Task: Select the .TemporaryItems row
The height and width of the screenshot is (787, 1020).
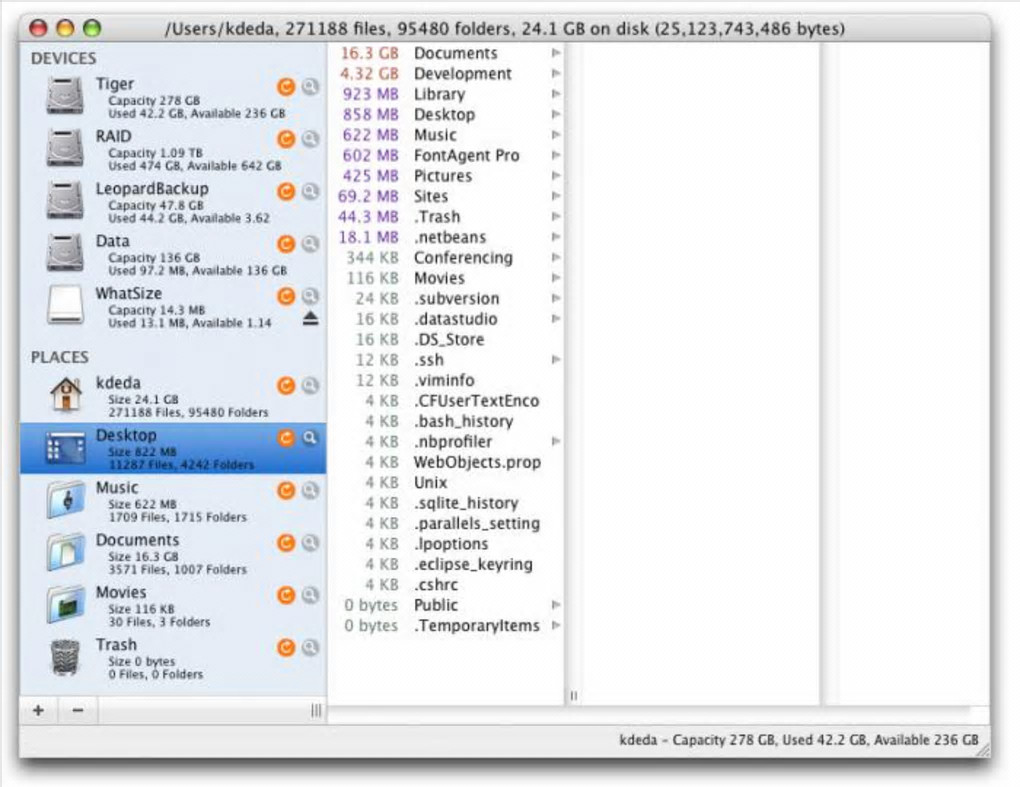Action: 446,625
